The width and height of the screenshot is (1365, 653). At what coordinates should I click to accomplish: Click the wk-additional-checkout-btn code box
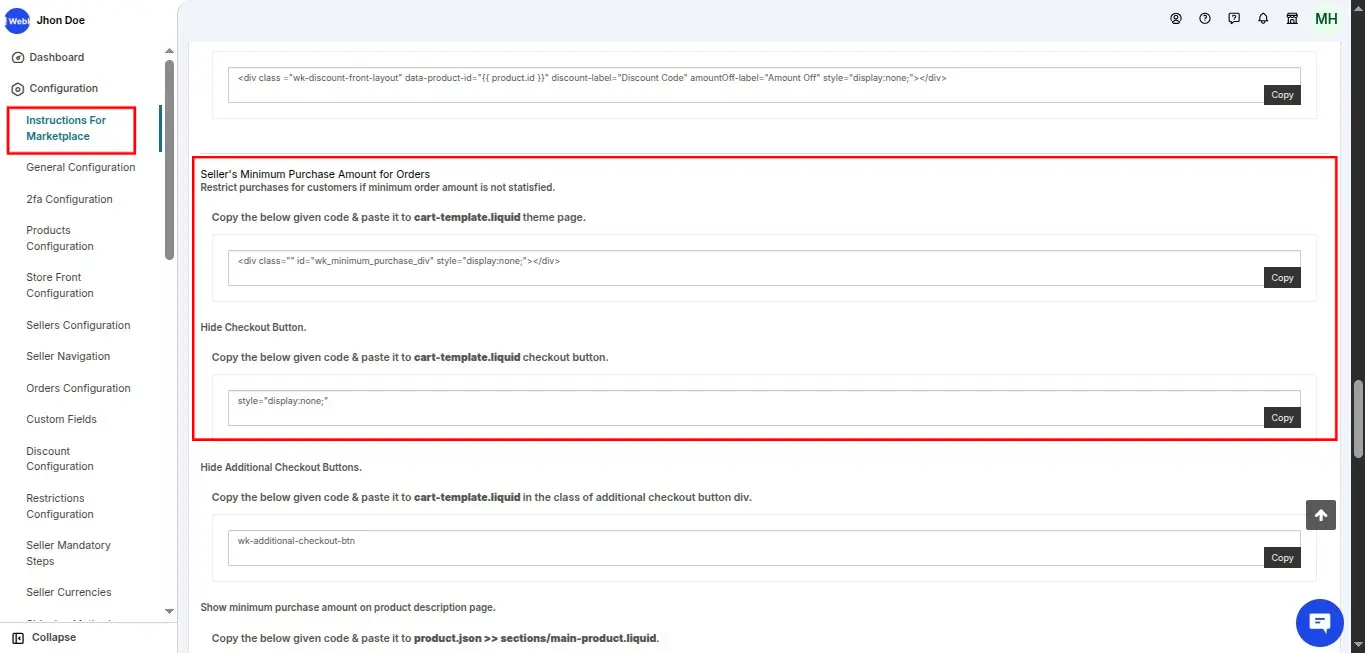pos(764,548)
